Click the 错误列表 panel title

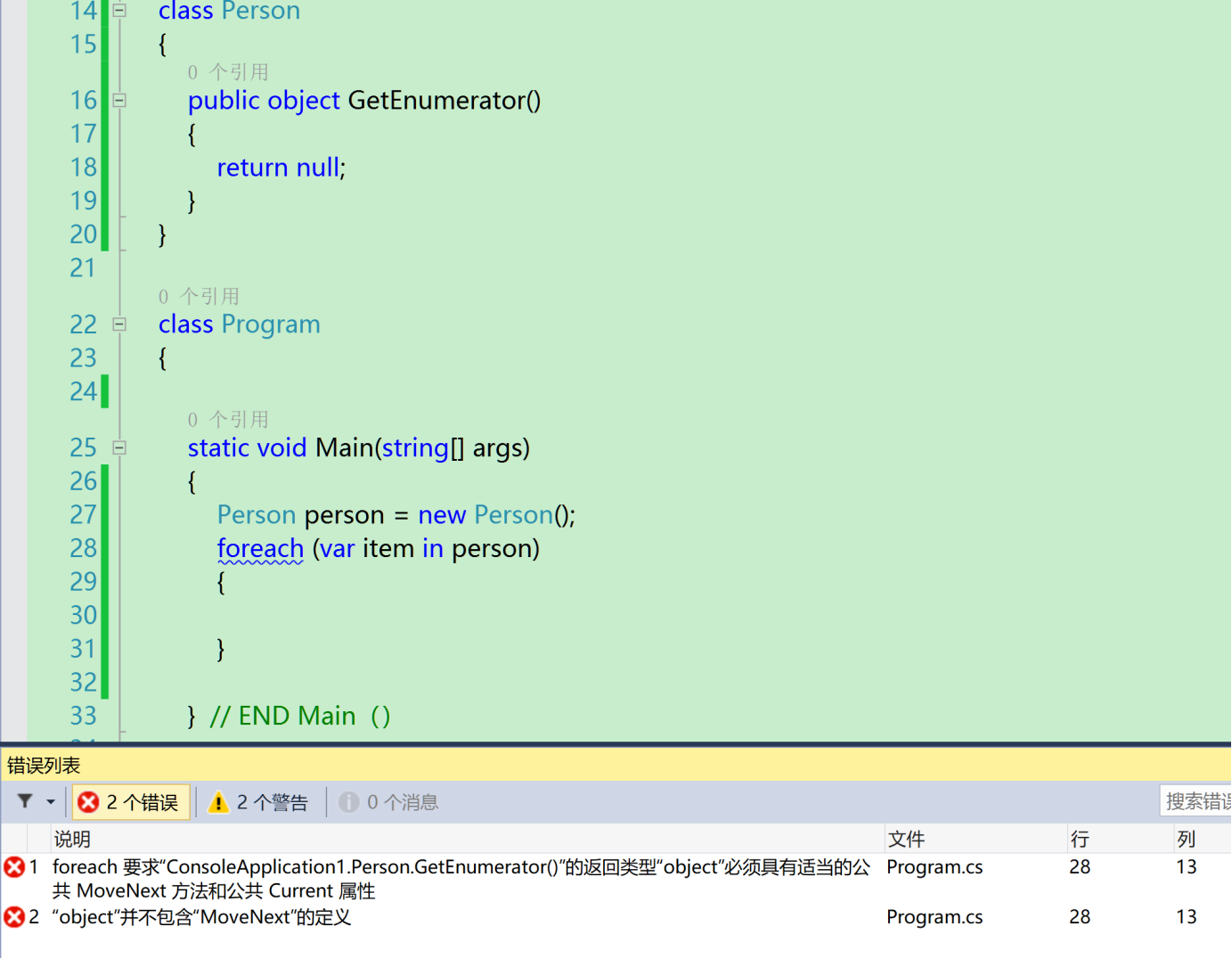(44, 766)
